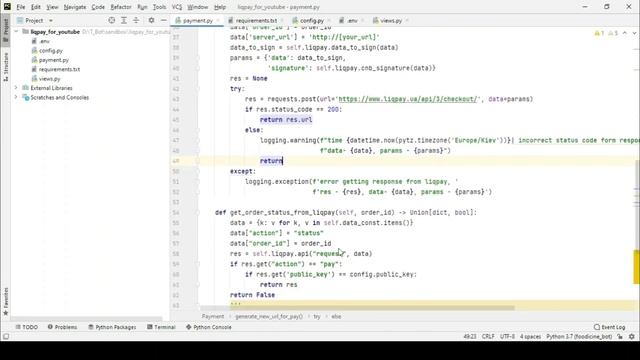Open the Problems tool window
This screenshot has width=640, height=360.
pos(62,327)
